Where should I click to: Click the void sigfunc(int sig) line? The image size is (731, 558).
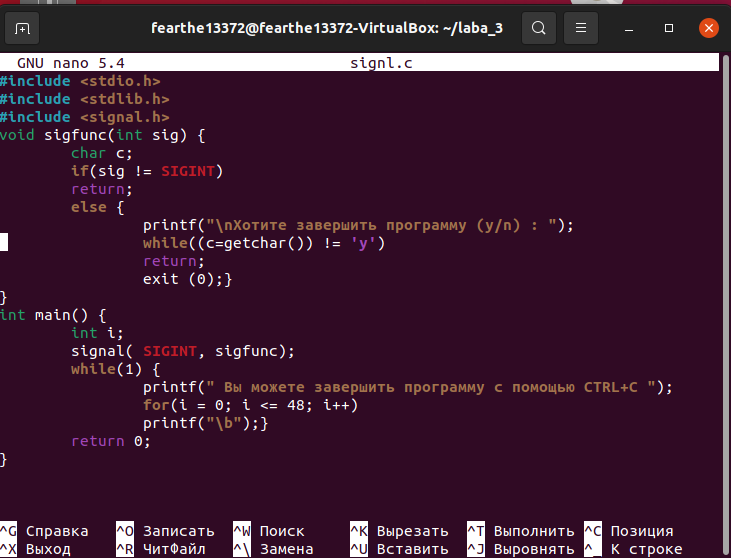coord(103,135)
